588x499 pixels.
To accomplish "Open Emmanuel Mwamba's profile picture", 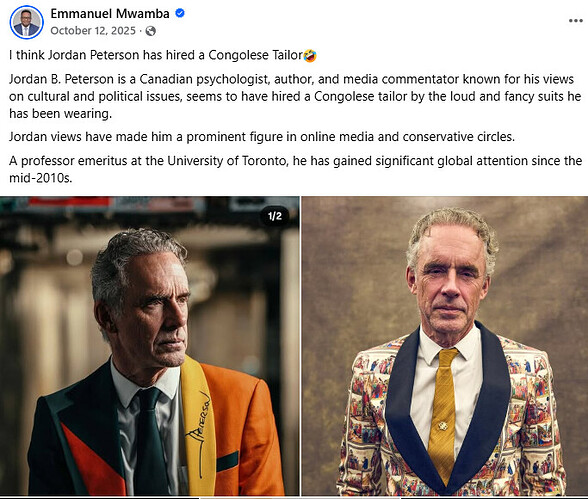I will click(x=26, y=22).
